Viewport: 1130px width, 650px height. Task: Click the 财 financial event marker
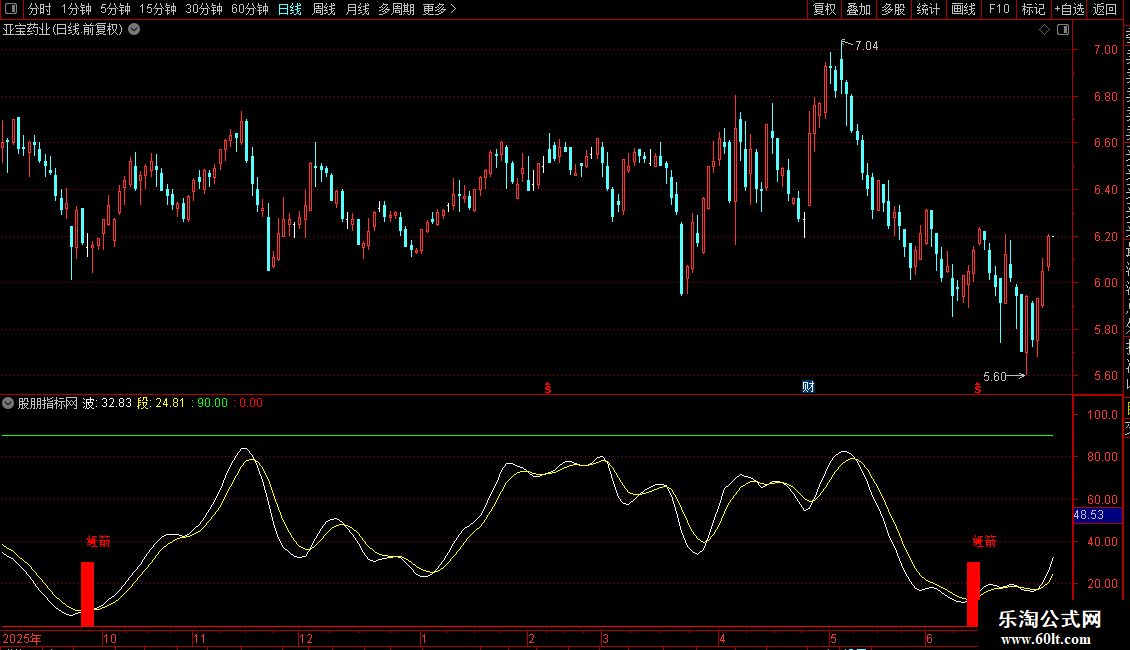(809, 387)
